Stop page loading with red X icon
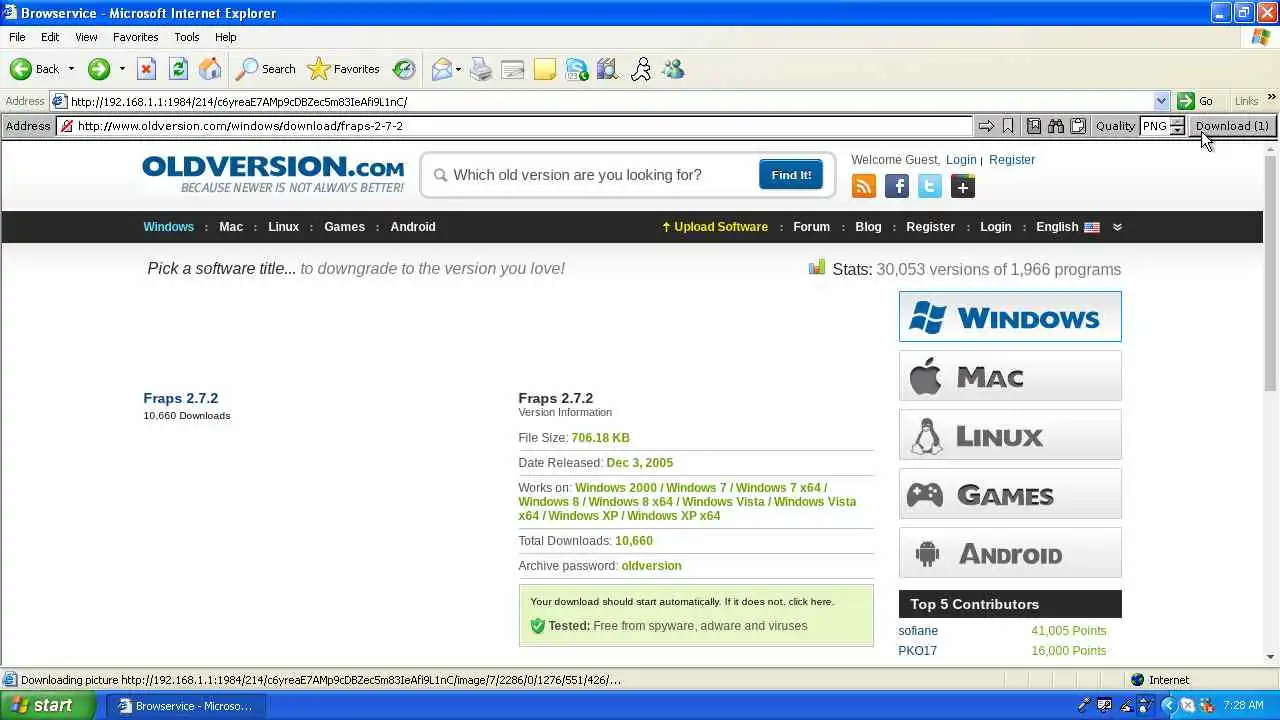1280x720 pixels. [146, 69]
